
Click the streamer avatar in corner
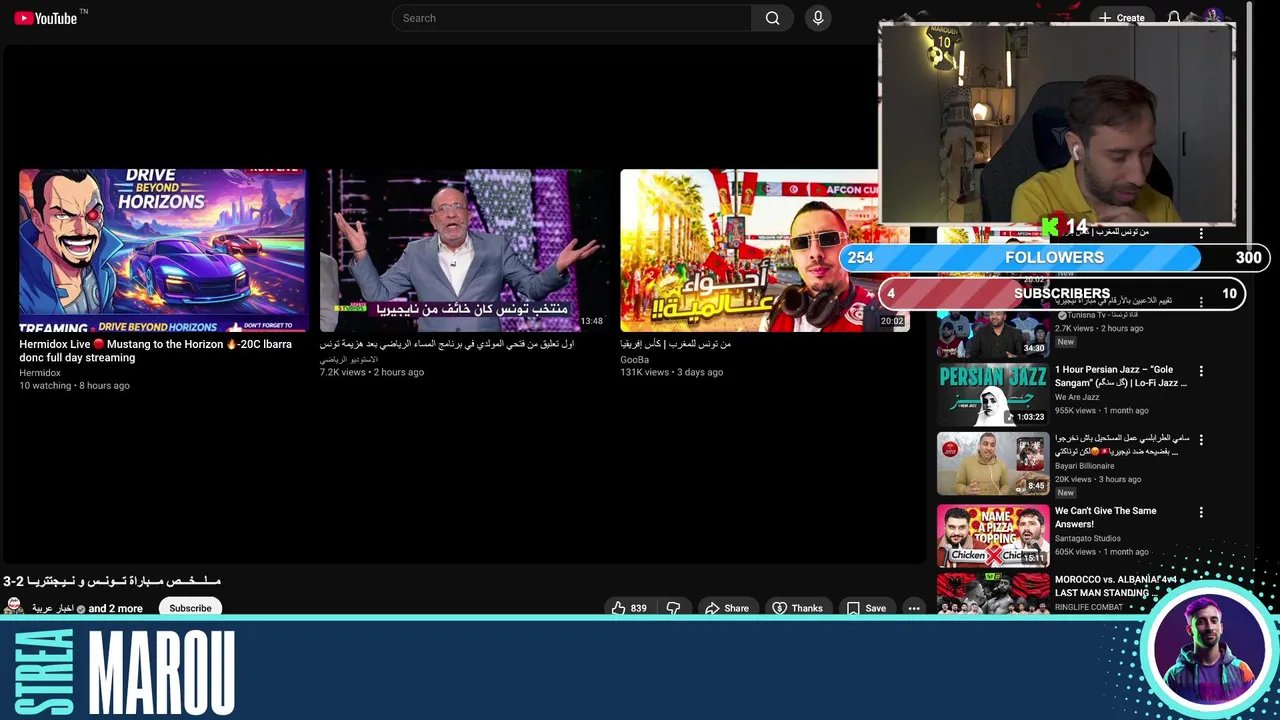tap(1208, 650)
